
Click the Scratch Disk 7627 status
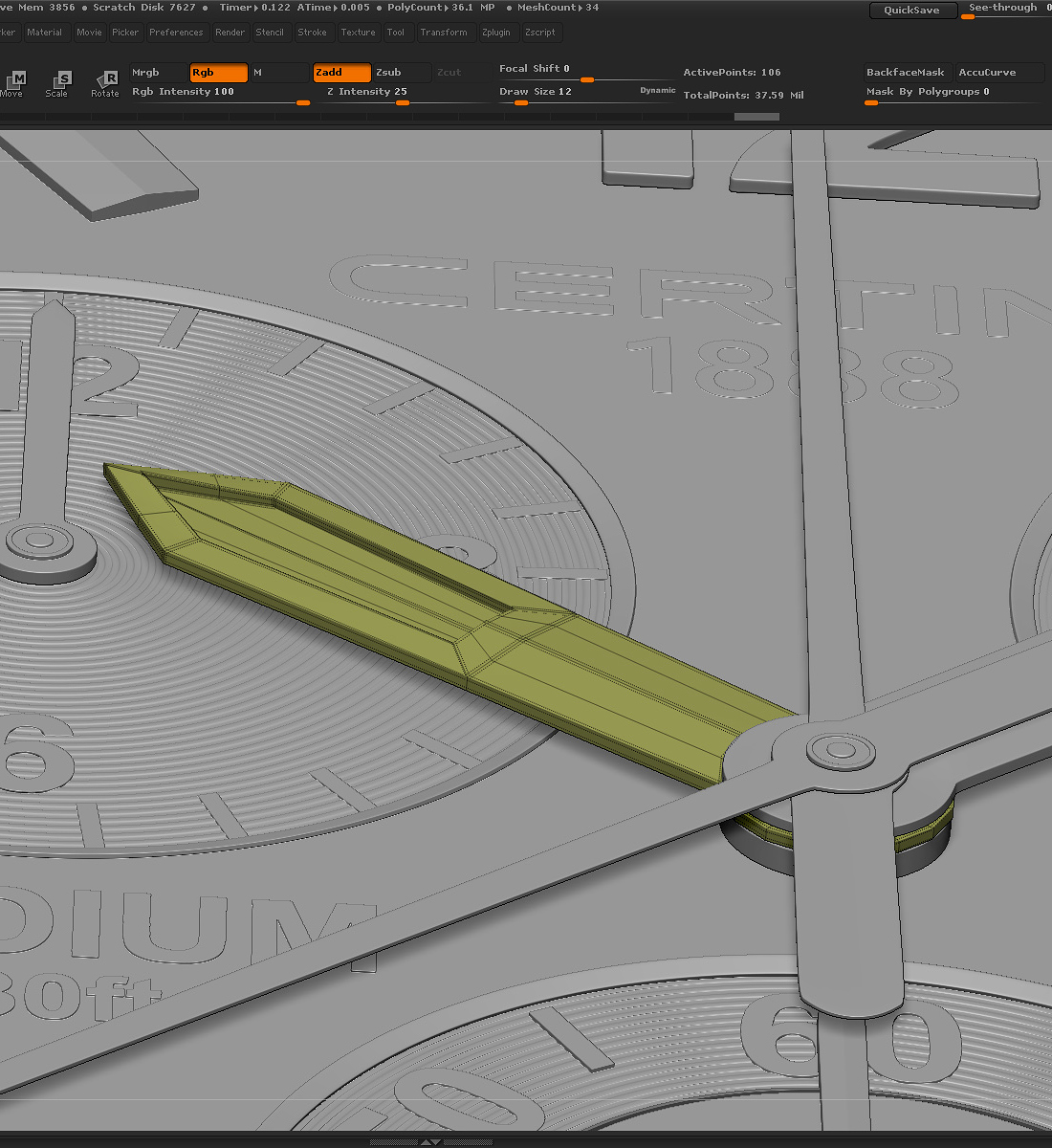click(x=144, y=8)
